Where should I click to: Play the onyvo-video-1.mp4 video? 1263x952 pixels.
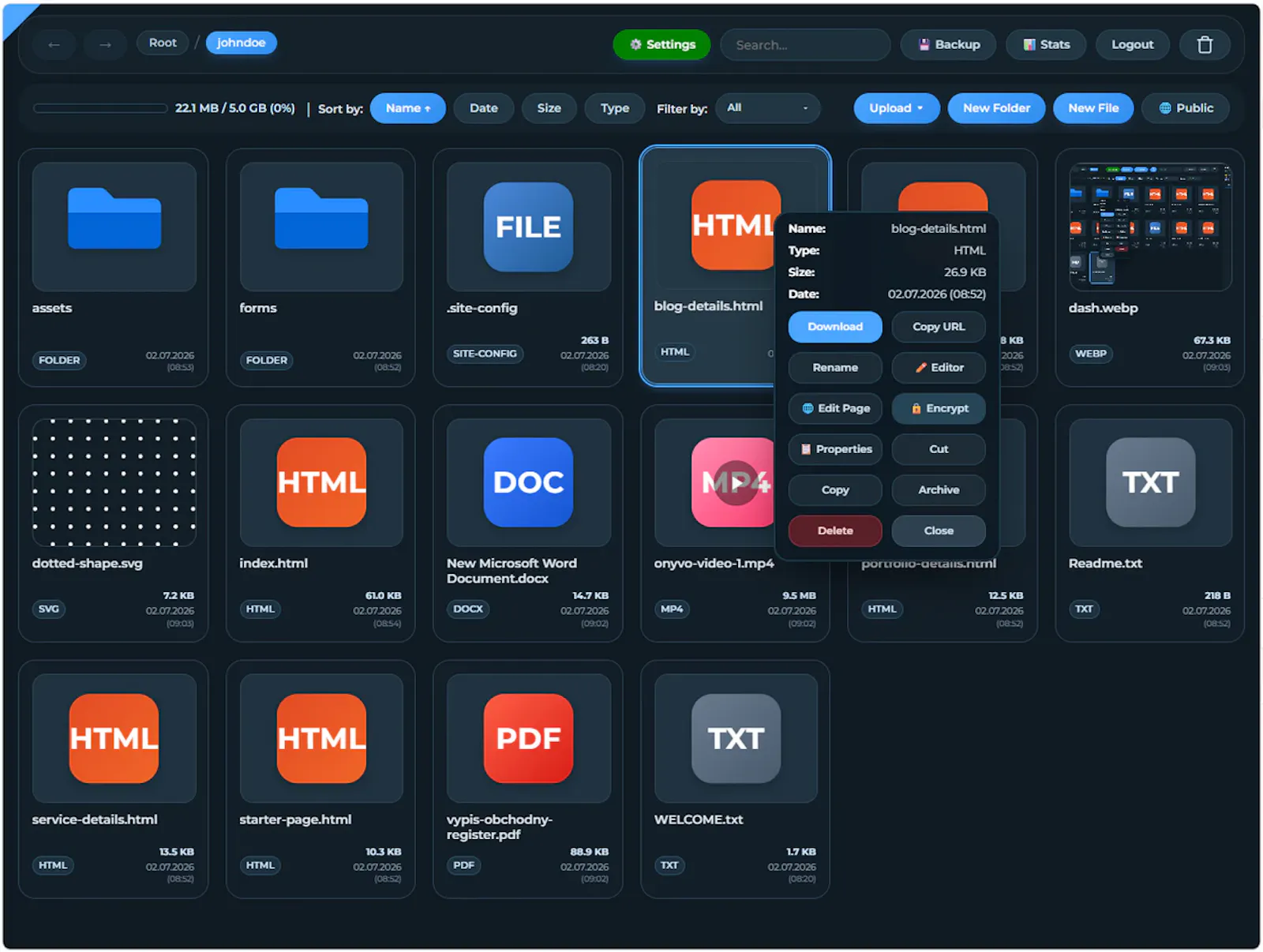[x=736, y=482]
